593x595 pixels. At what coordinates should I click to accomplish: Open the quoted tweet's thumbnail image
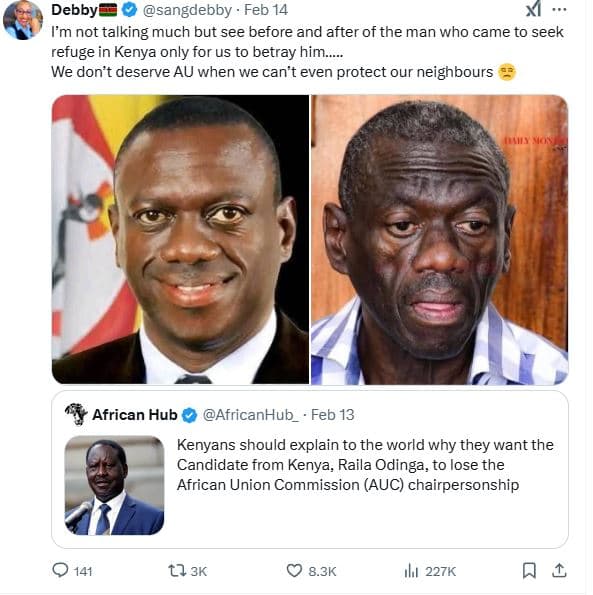(x=115, y=485)
